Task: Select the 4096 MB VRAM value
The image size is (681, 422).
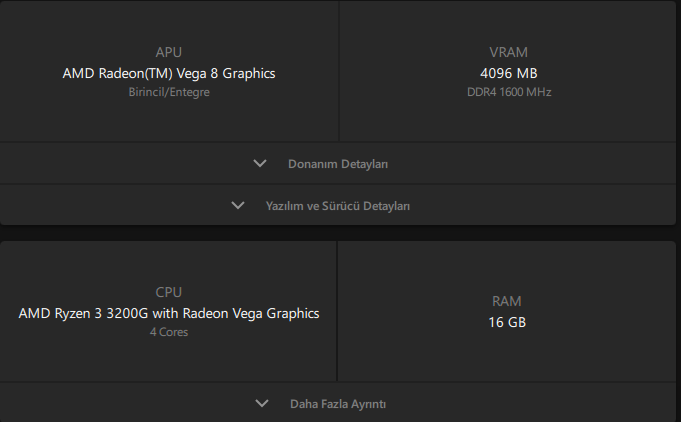Action: coord(509,73)
